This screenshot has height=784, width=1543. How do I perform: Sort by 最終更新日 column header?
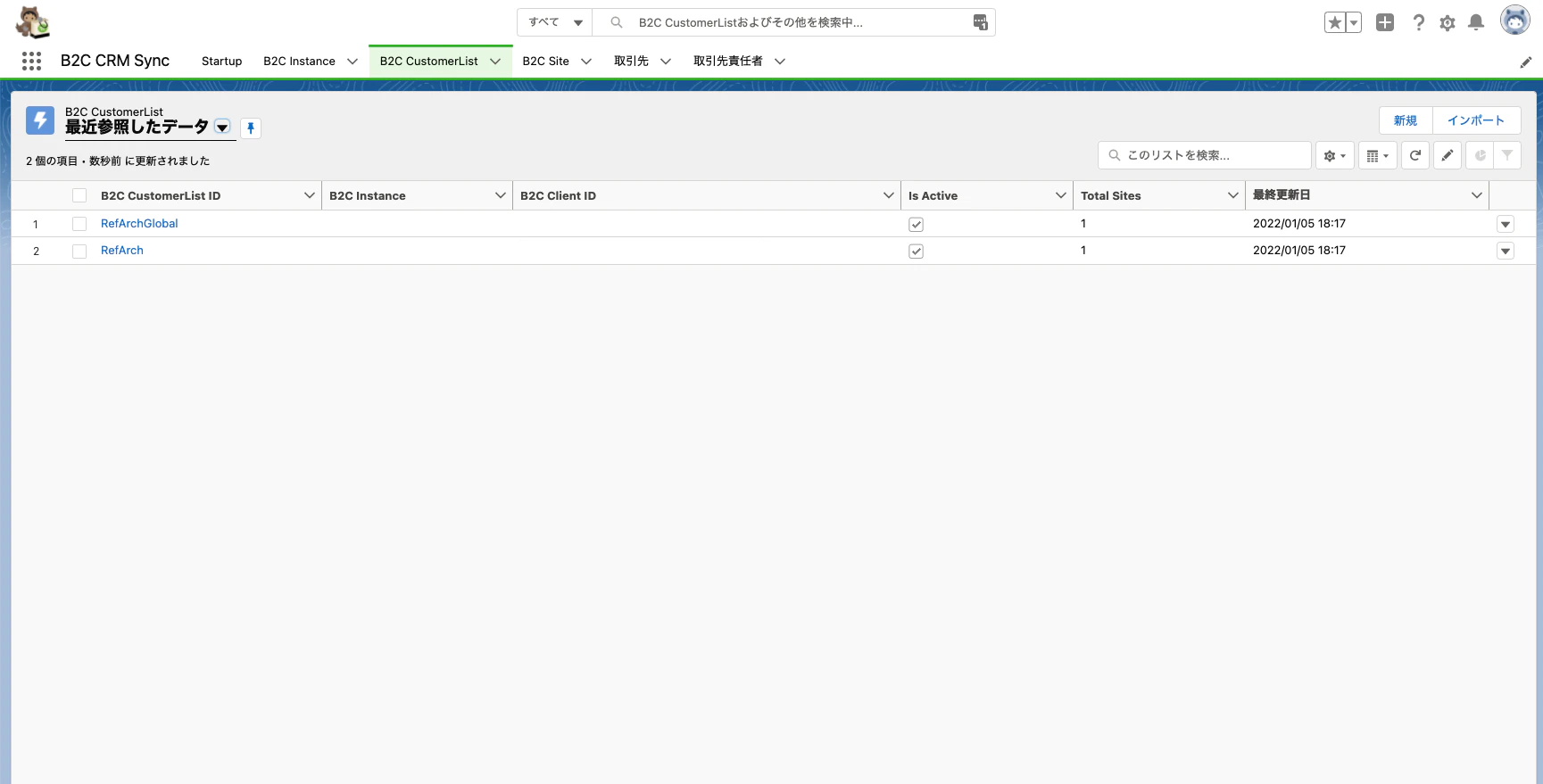coord(1282,195)
